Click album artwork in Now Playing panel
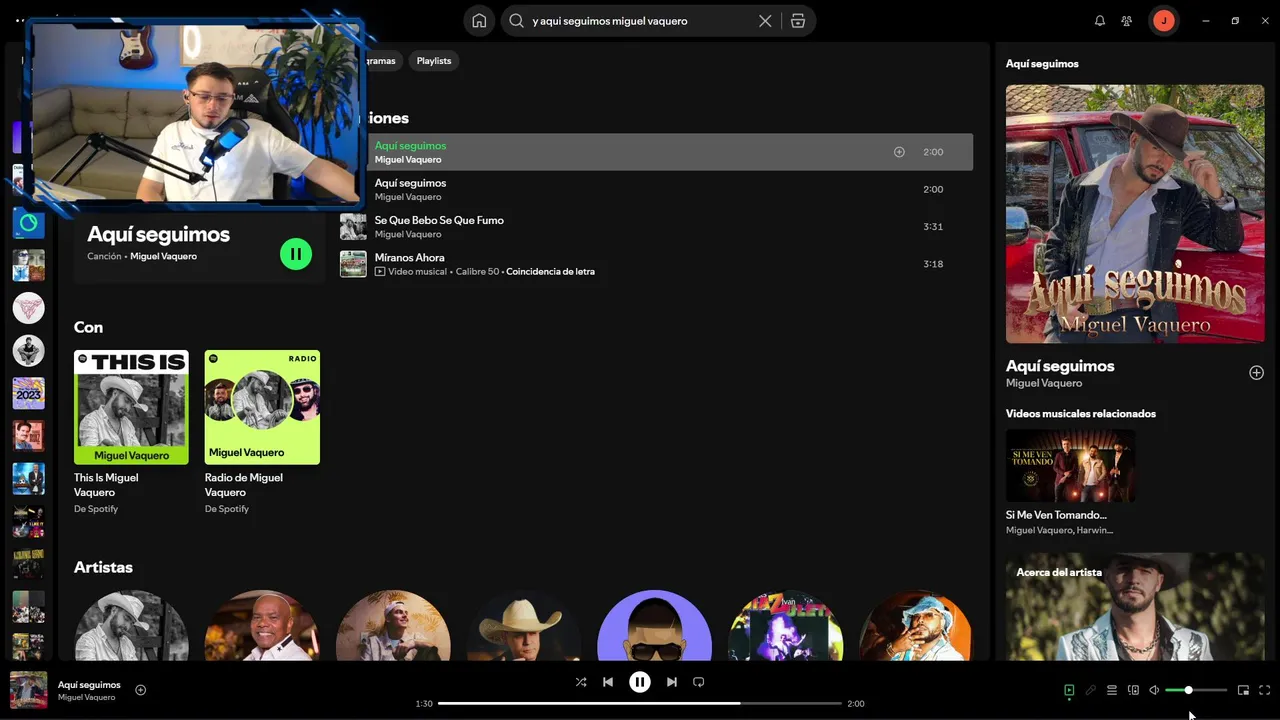 1135,214
